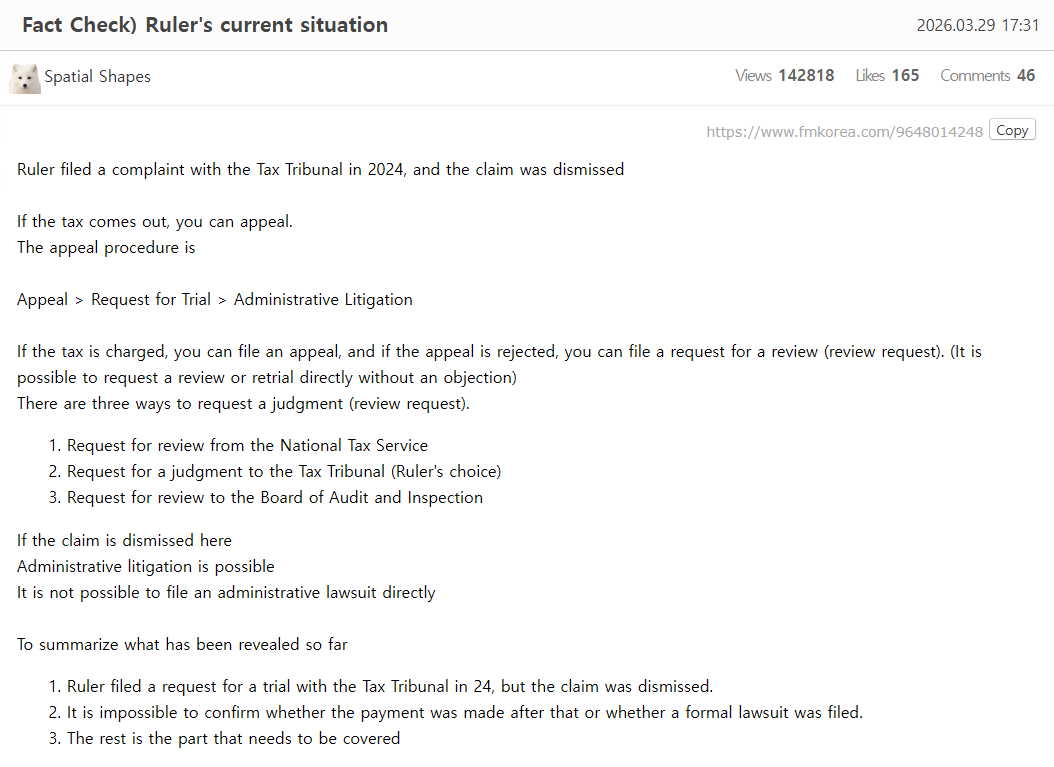
Task: Click the post title Fact Check heading
Action: [205, 25]
